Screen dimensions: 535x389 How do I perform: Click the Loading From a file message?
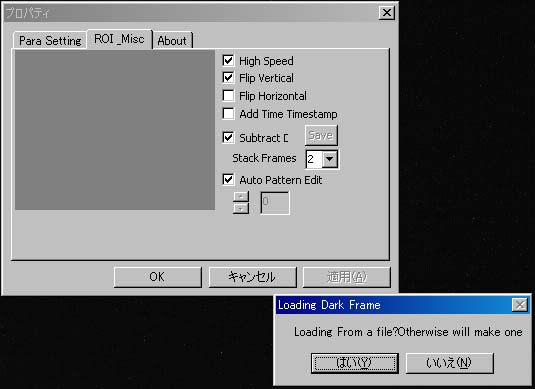click(x=408, y=332)
